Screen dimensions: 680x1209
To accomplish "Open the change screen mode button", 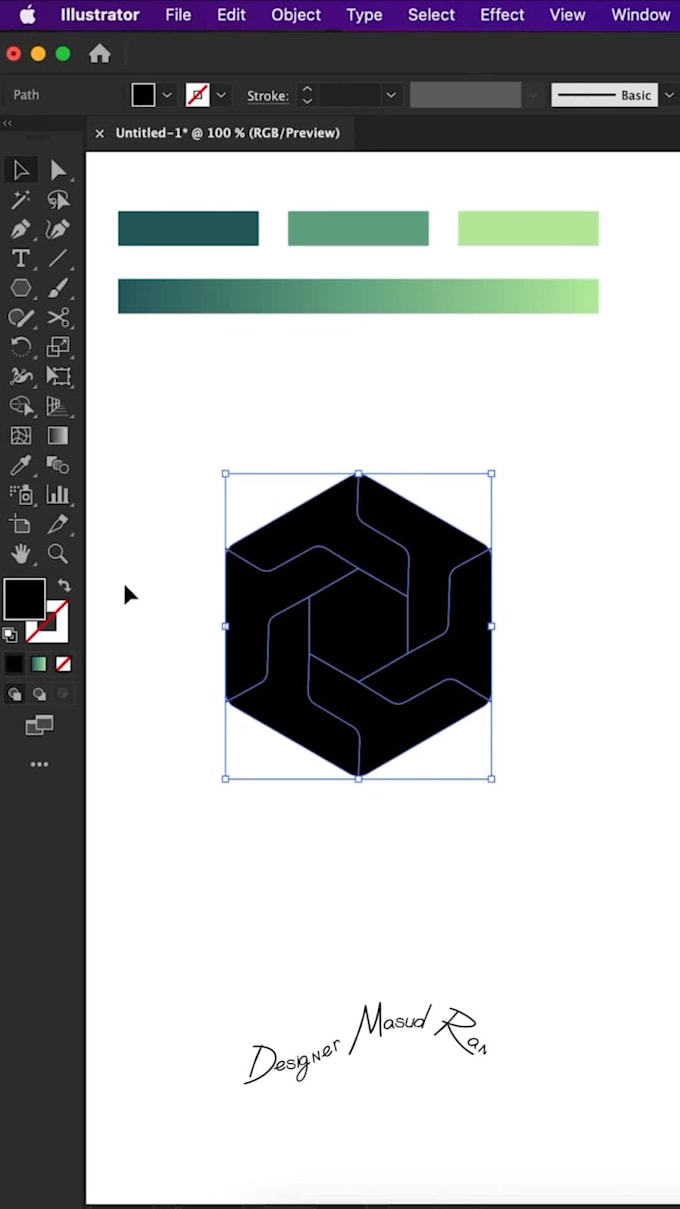I will (39, 726).
